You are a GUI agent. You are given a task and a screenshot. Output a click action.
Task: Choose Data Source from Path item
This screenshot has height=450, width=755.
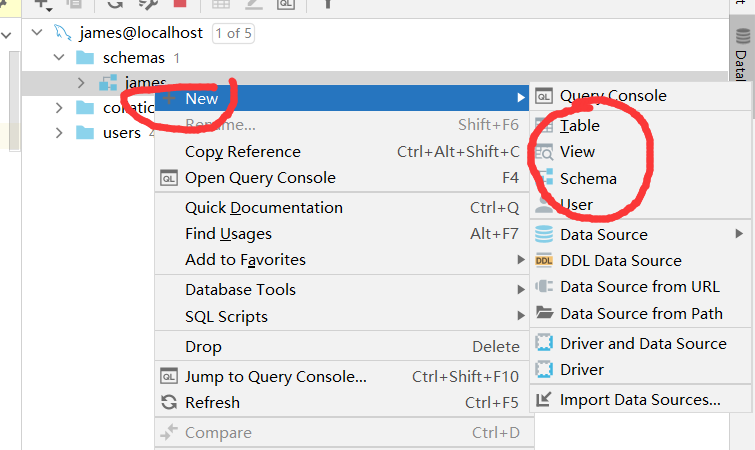[640, 313]
